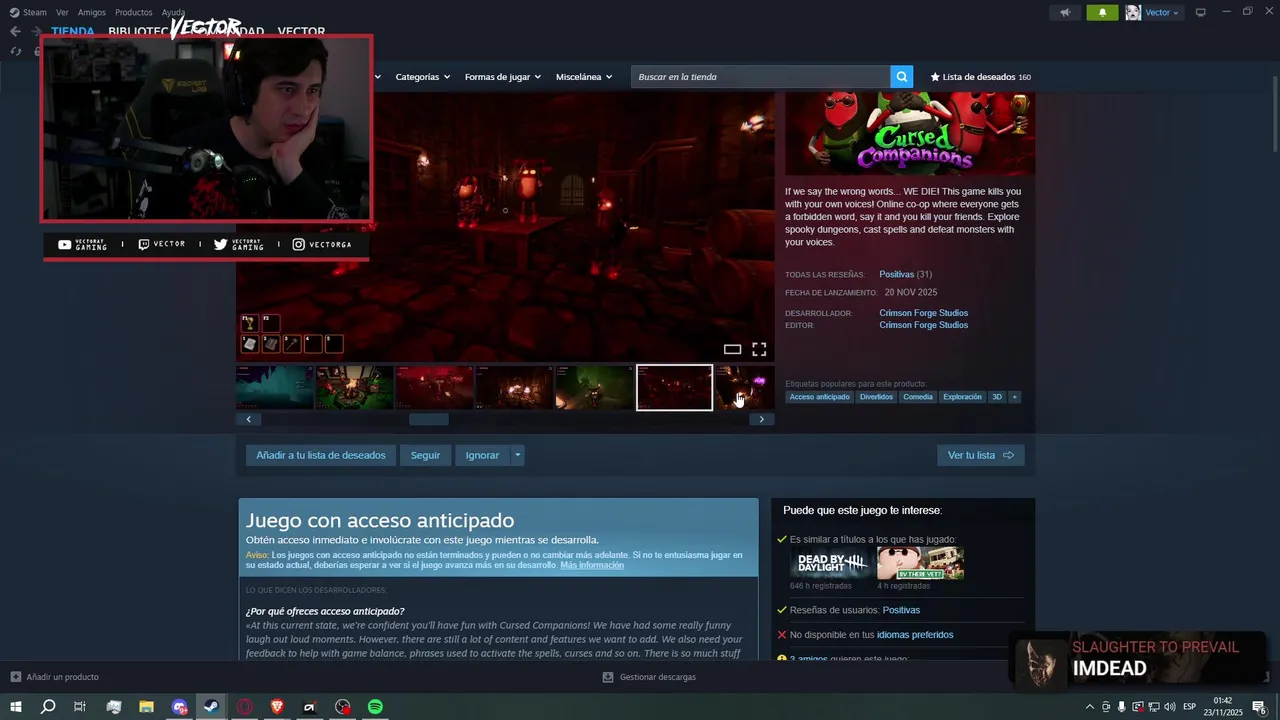Click the Vector profile avatar
The height and width of the screenshot is (720, 1280).
[1133, 13]
